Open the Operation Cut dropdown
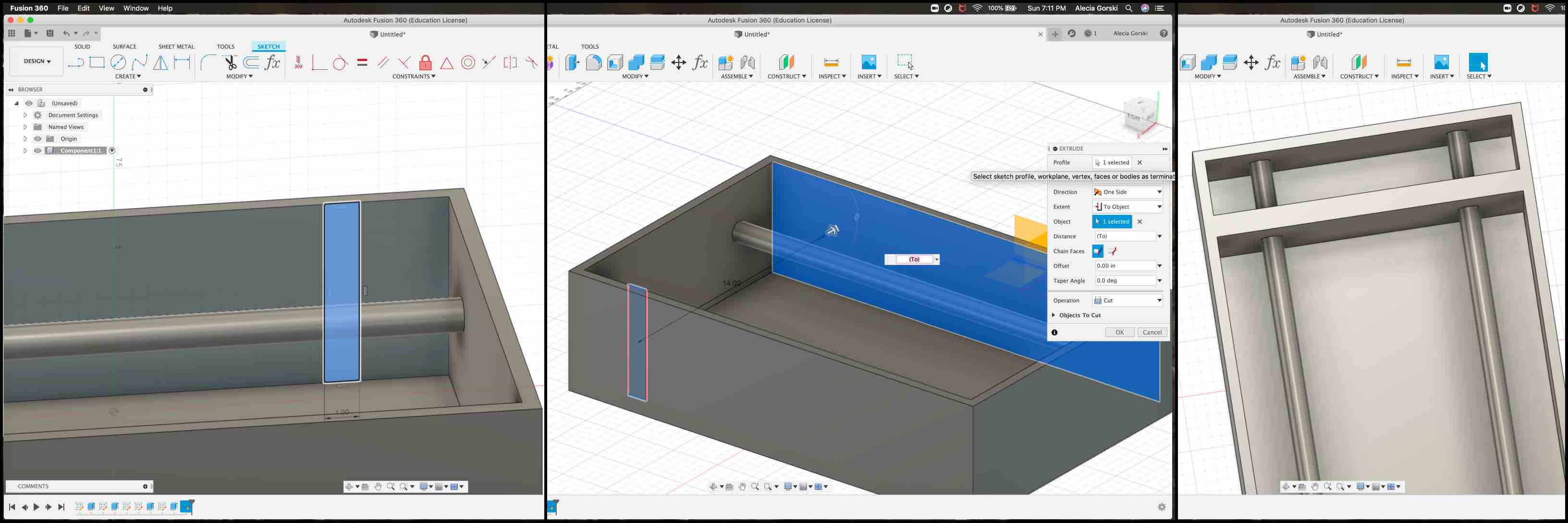1568x523 pixels. [1128, 300]
